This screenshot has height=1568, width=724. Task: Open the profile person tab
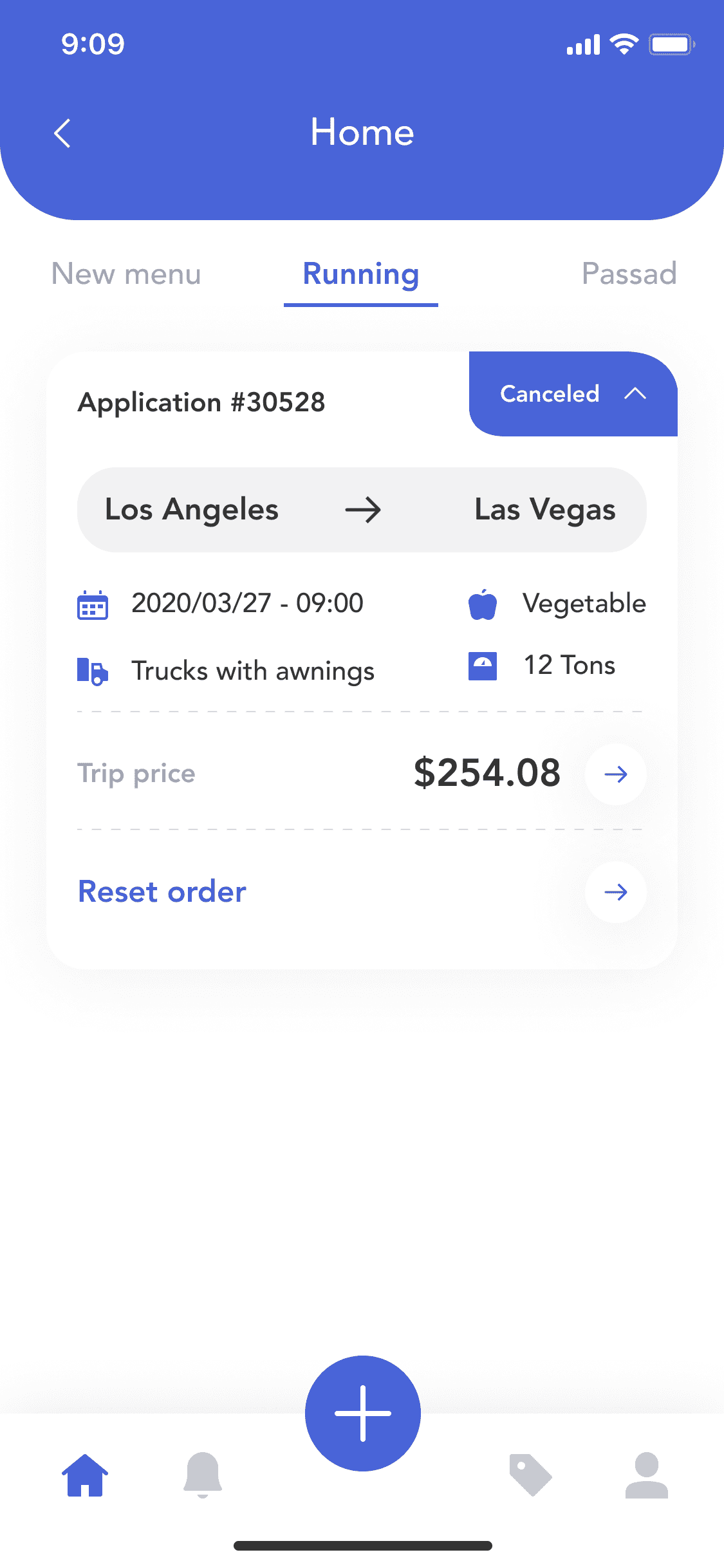(x=647, y=1475)
